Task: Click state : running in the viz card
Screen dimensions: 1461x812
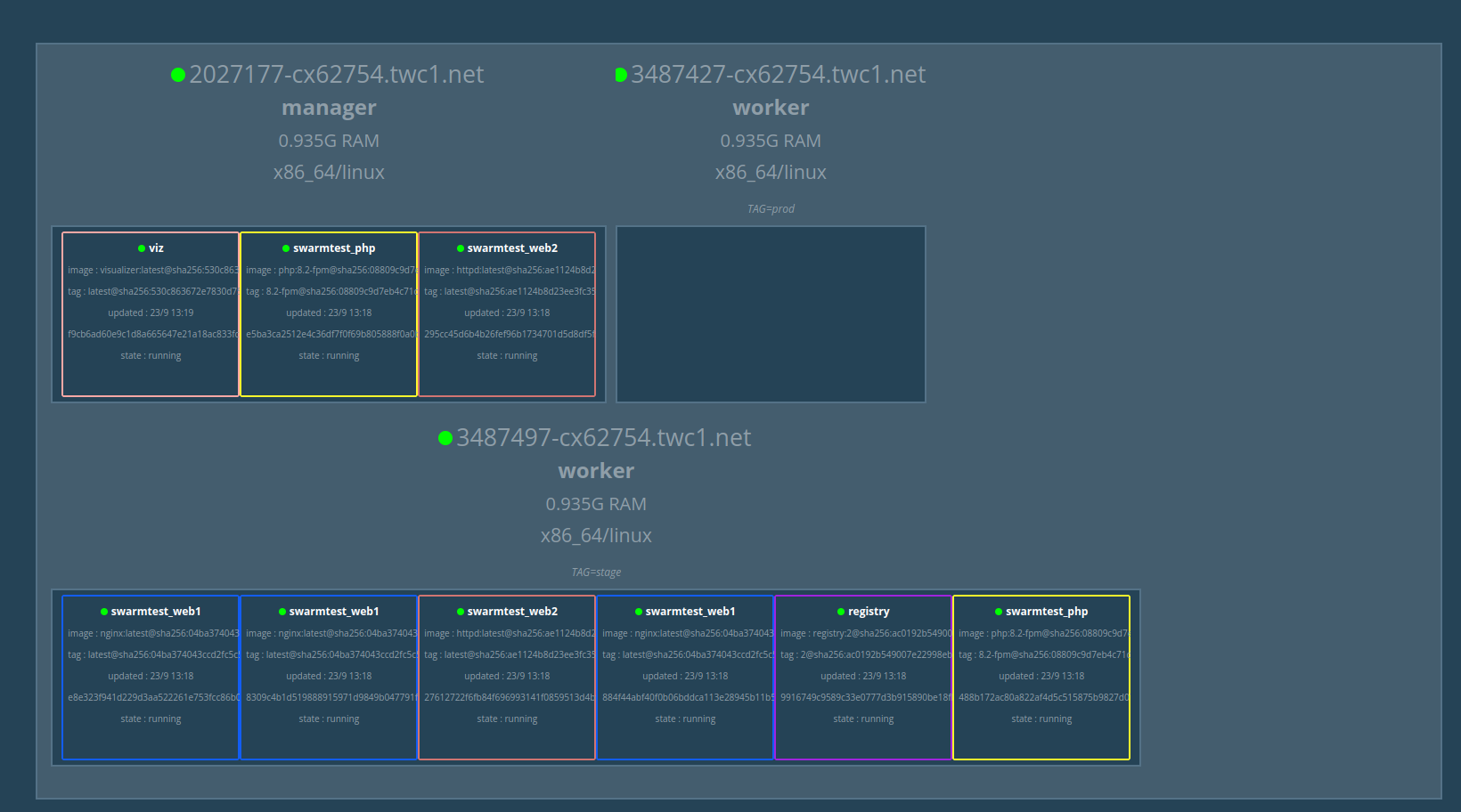Action: point(151,355)
